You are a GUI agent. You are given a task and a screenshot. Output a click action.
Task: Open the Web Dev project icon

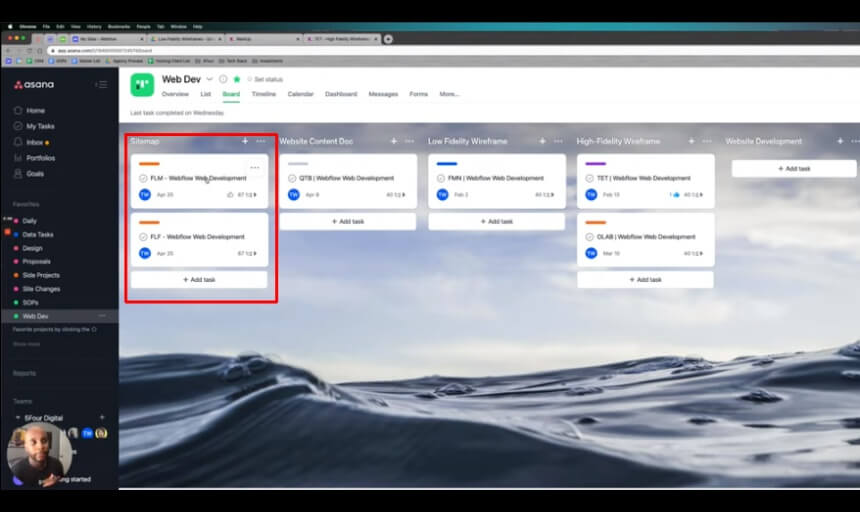tap(142, 85)
